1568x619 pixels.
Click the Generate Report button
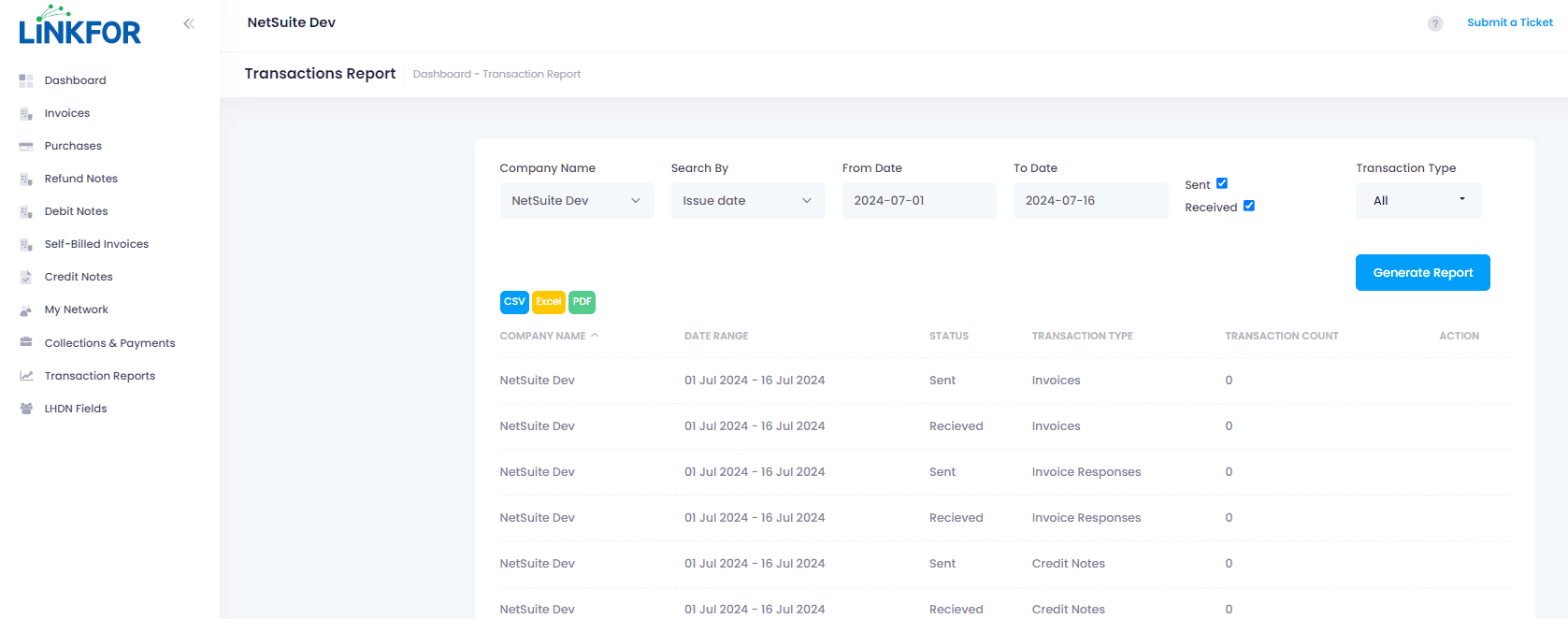tap(1422, 273)
